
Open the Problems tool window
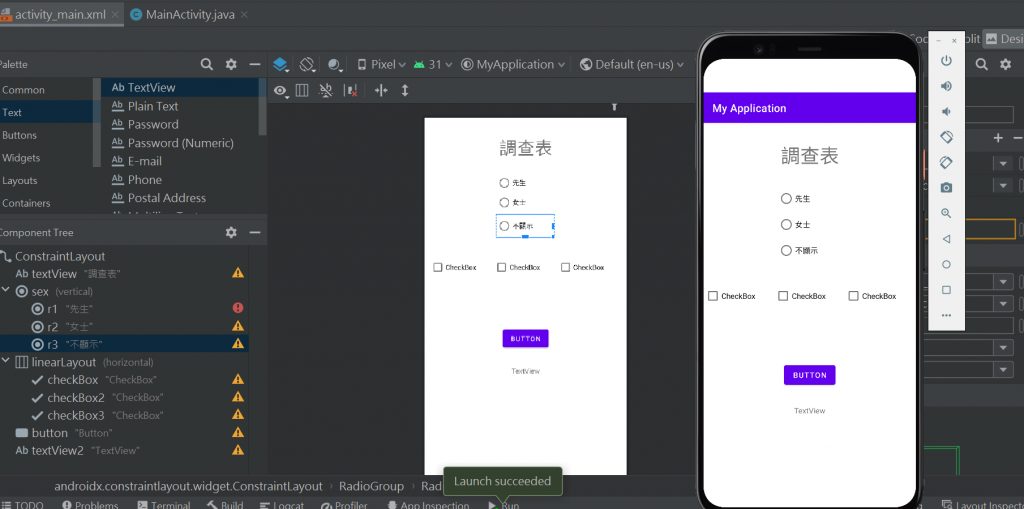click(x=89, y=505)
